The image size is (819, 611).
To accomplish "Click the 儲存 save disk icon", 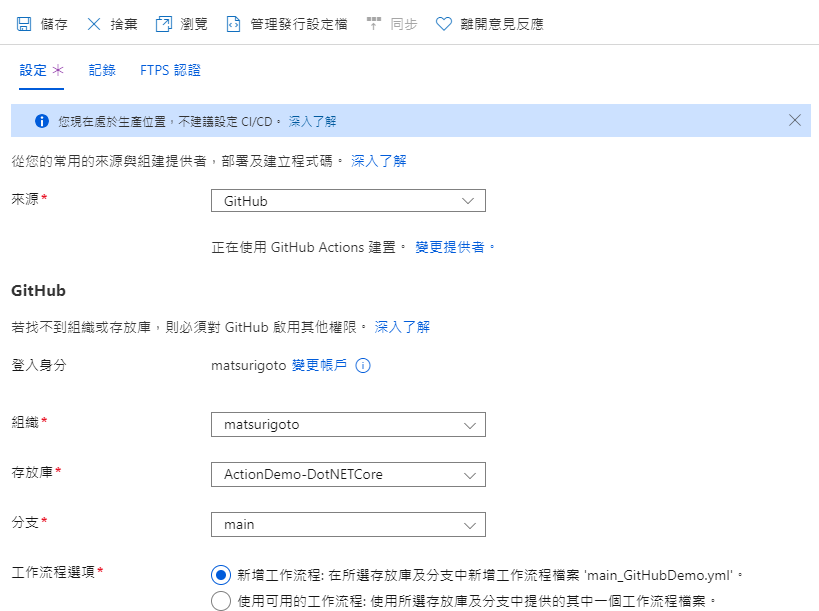I will coord(24,24).
